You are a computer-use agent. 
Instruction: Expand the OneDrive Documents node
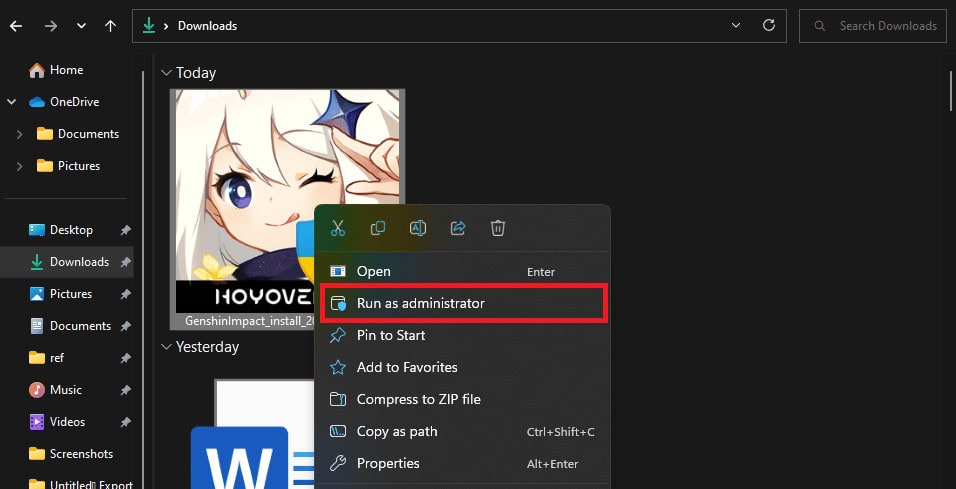[20, 134]
